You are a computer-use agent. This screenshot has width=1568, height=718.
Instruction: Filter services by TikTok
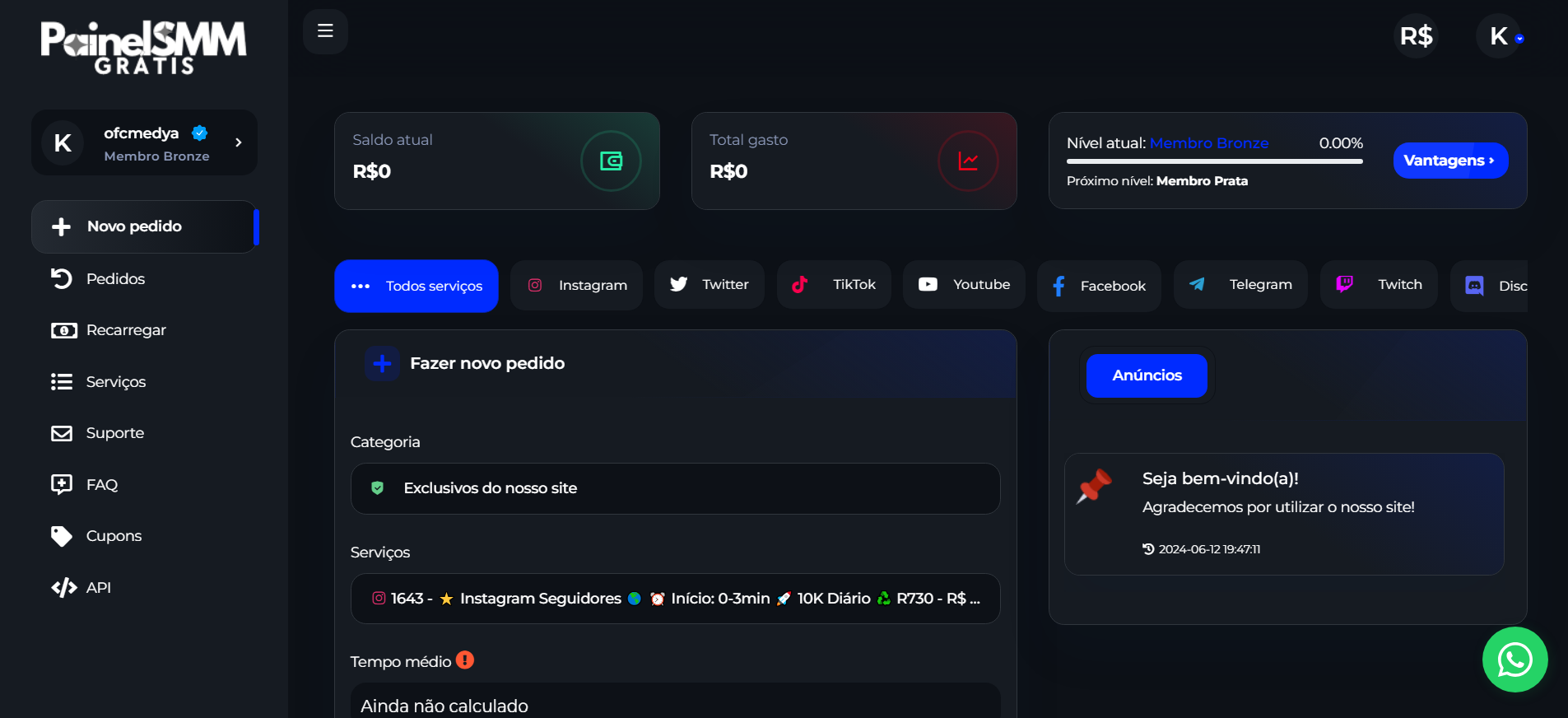click(x=834, y=285)
